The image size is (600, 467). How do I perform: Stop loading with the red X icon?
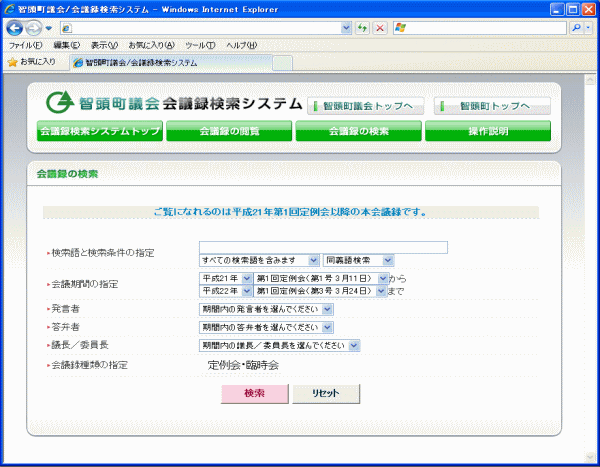pos(380,28)
